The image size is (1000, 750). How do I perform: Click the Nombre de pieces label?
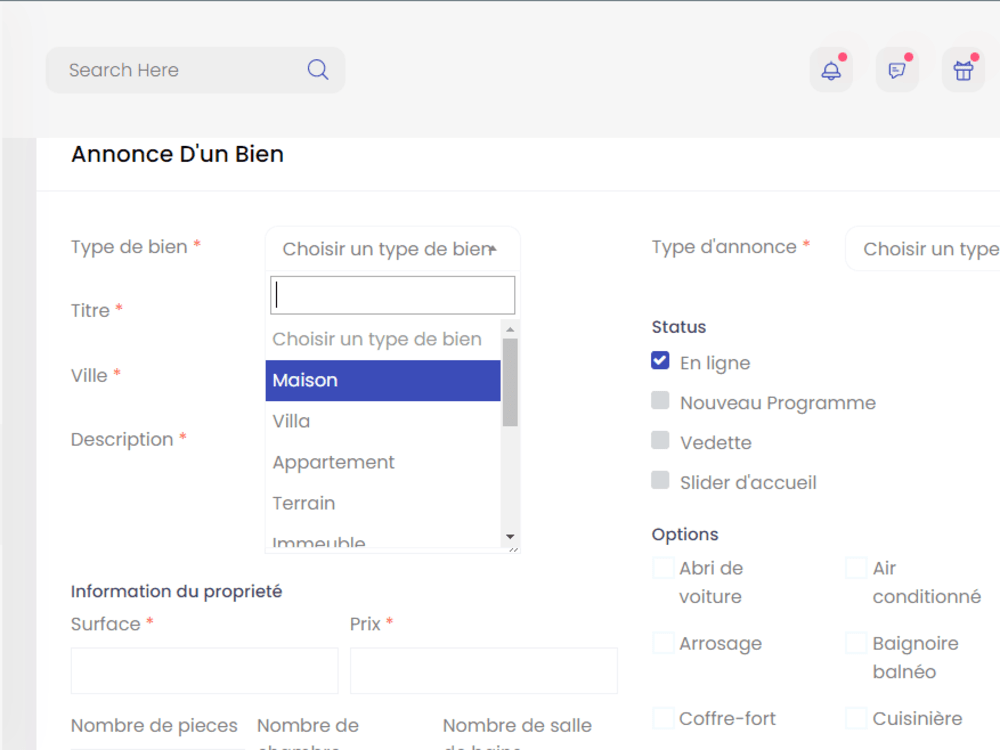[154, 726]
